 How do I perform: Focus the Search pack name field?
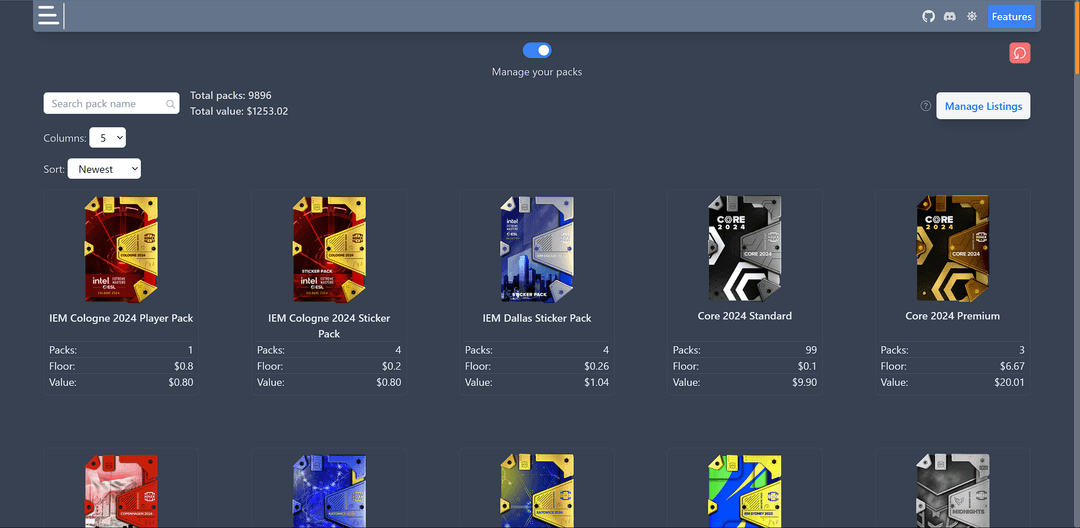(105, 104)
